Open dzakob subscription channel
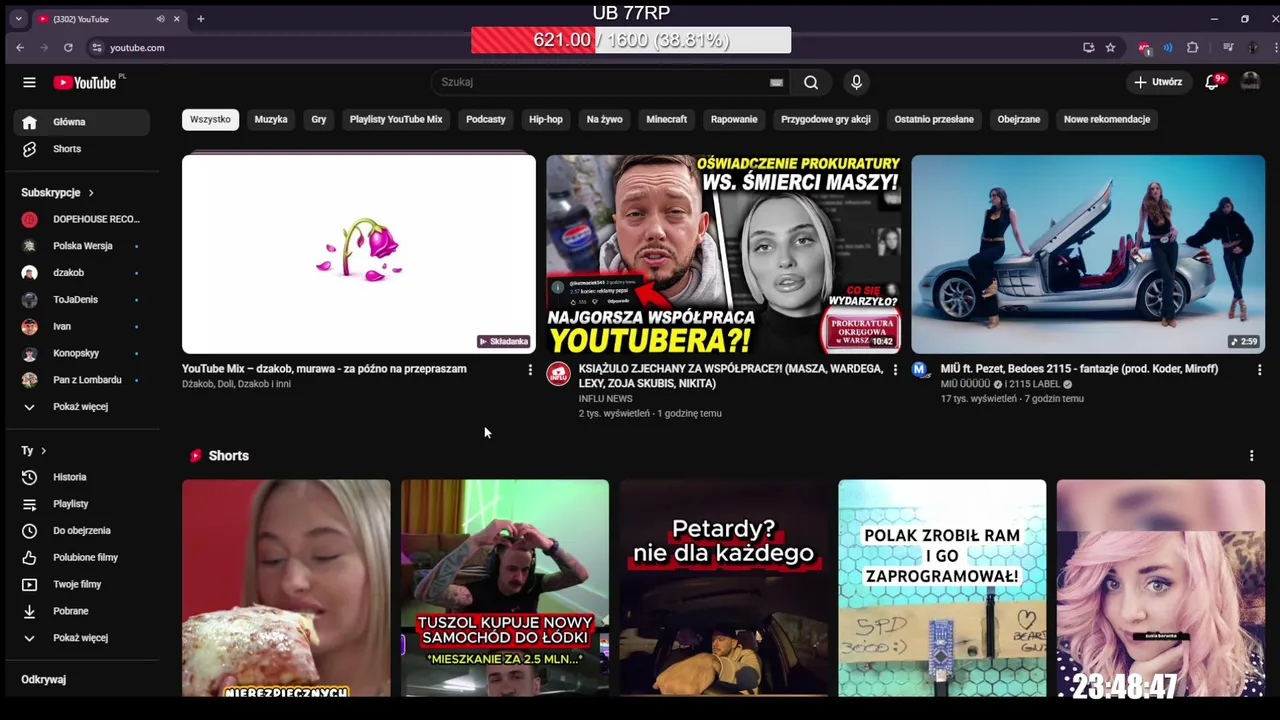This screenshot has height=720, width=1280. coord(82,273)
